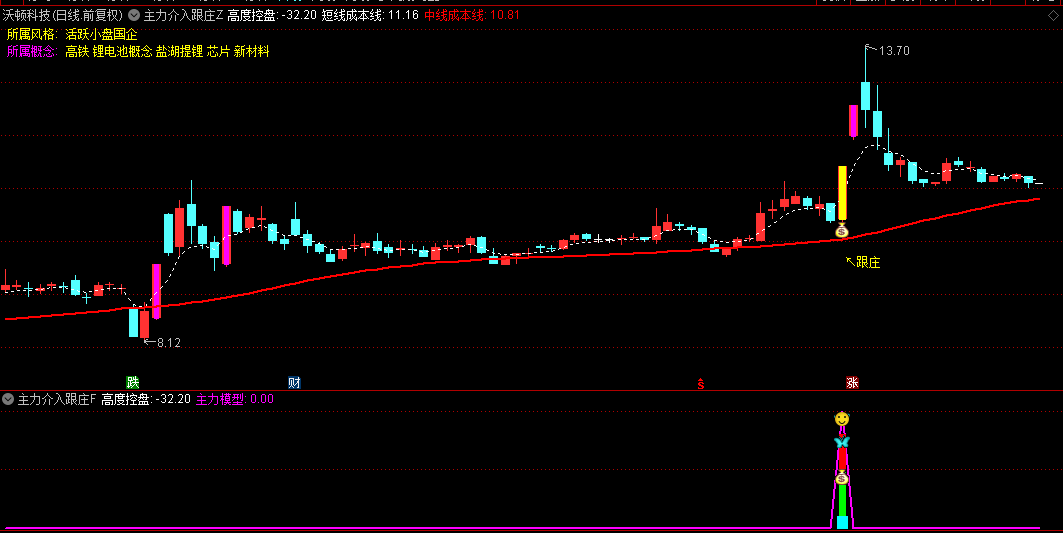Click the butterfly icon in sub-chart spike
Viewport: 1063px width, 533px height.
[842, 442]
